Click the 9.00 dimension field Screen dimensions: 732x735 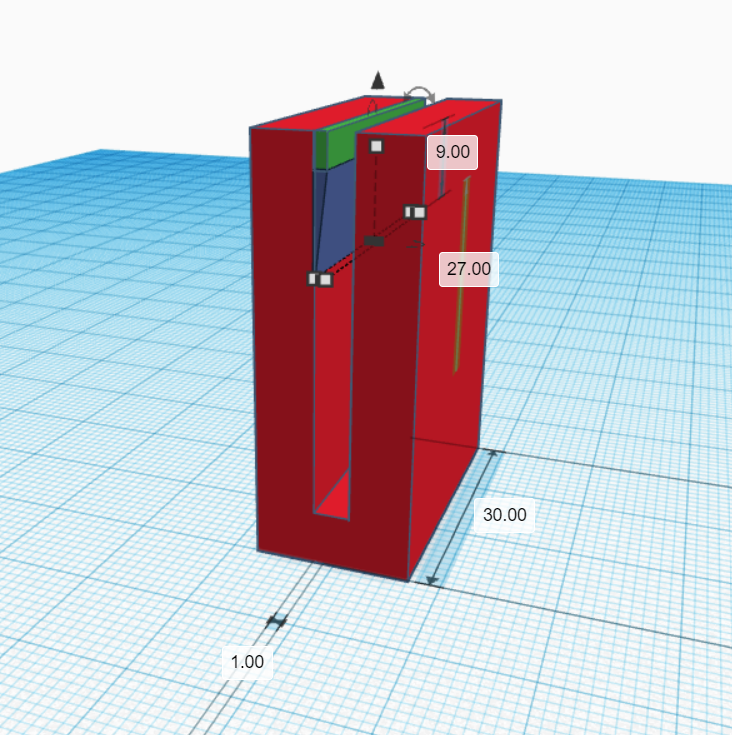tap(452, 152)
